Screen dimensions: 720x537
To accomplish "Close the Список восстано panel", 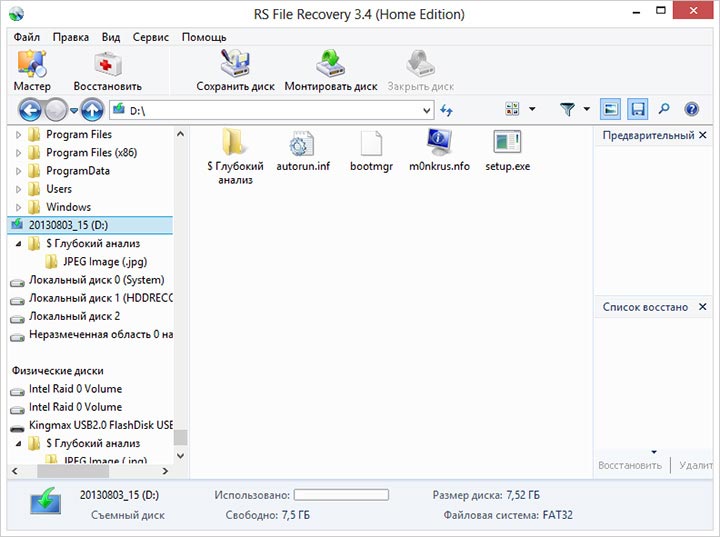I will coord(703,306).
